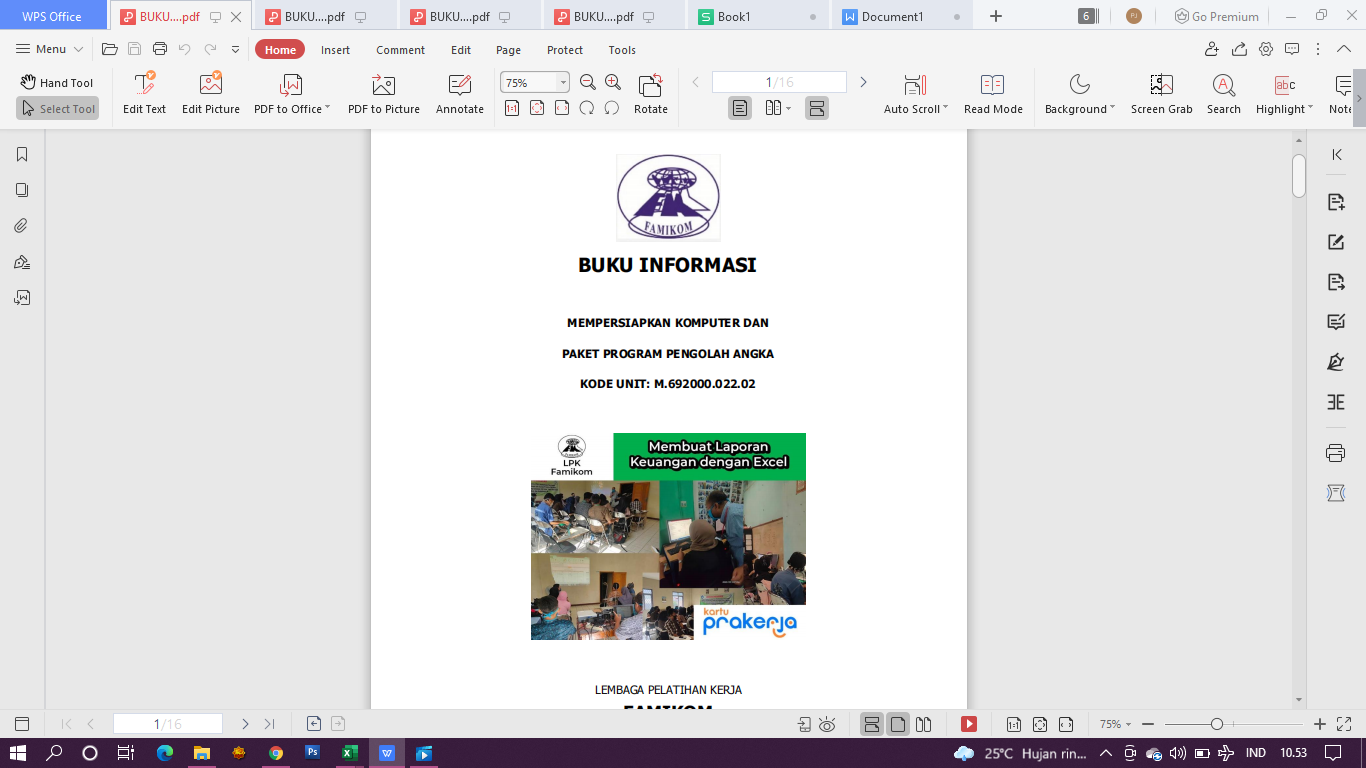The width and height of the screenshot is (1366, 768).
Task: Click the Fit Width icon in ribbon
Action: point(562,108)
